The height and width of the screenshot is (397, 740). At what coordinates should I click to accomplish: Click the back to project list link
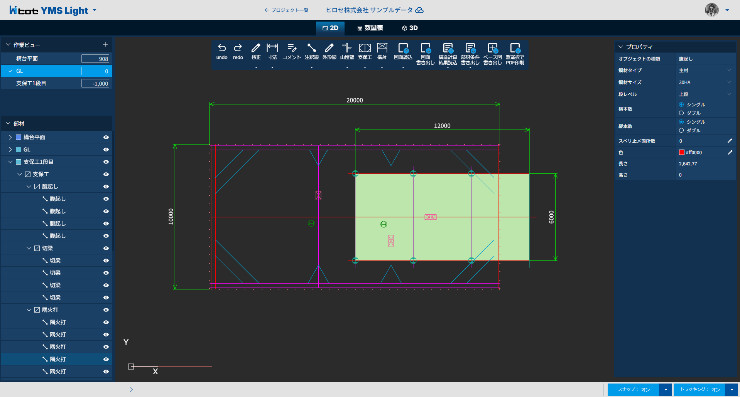tap(286, 10)
